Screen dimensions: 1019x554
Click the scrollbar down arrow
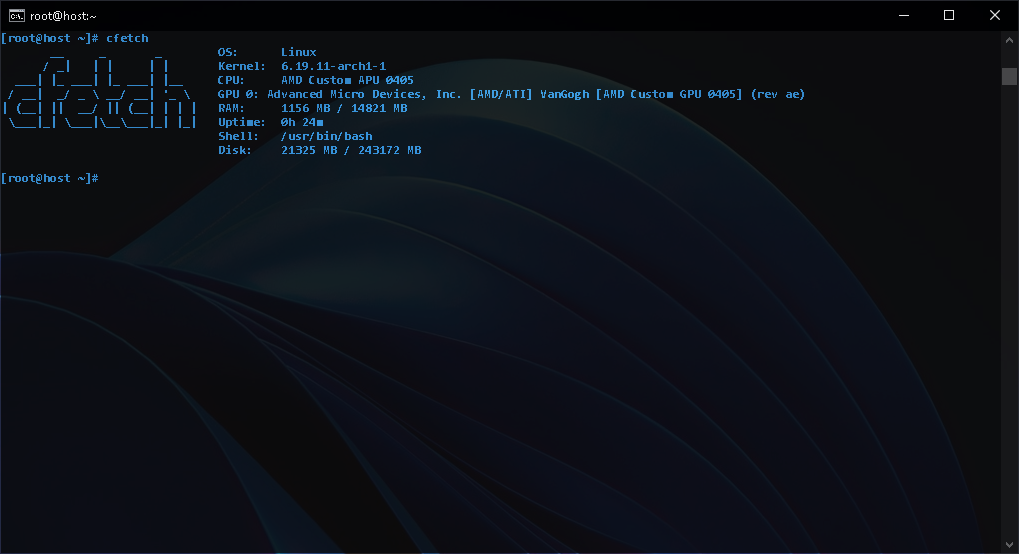[1009, 545]
